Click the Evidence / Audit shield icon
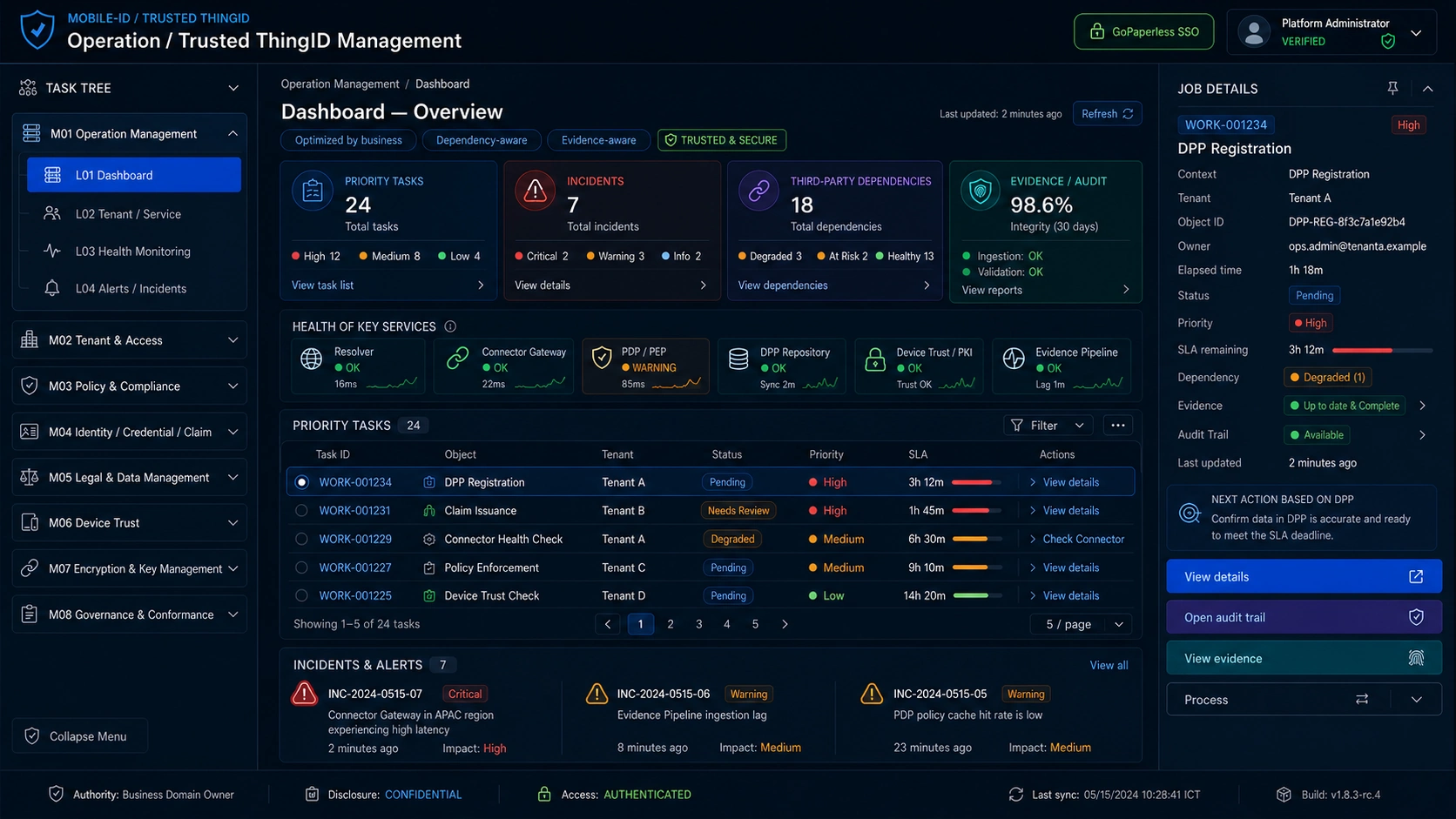The width and height of the screenshot is (1456, 819). coord(981,191)
